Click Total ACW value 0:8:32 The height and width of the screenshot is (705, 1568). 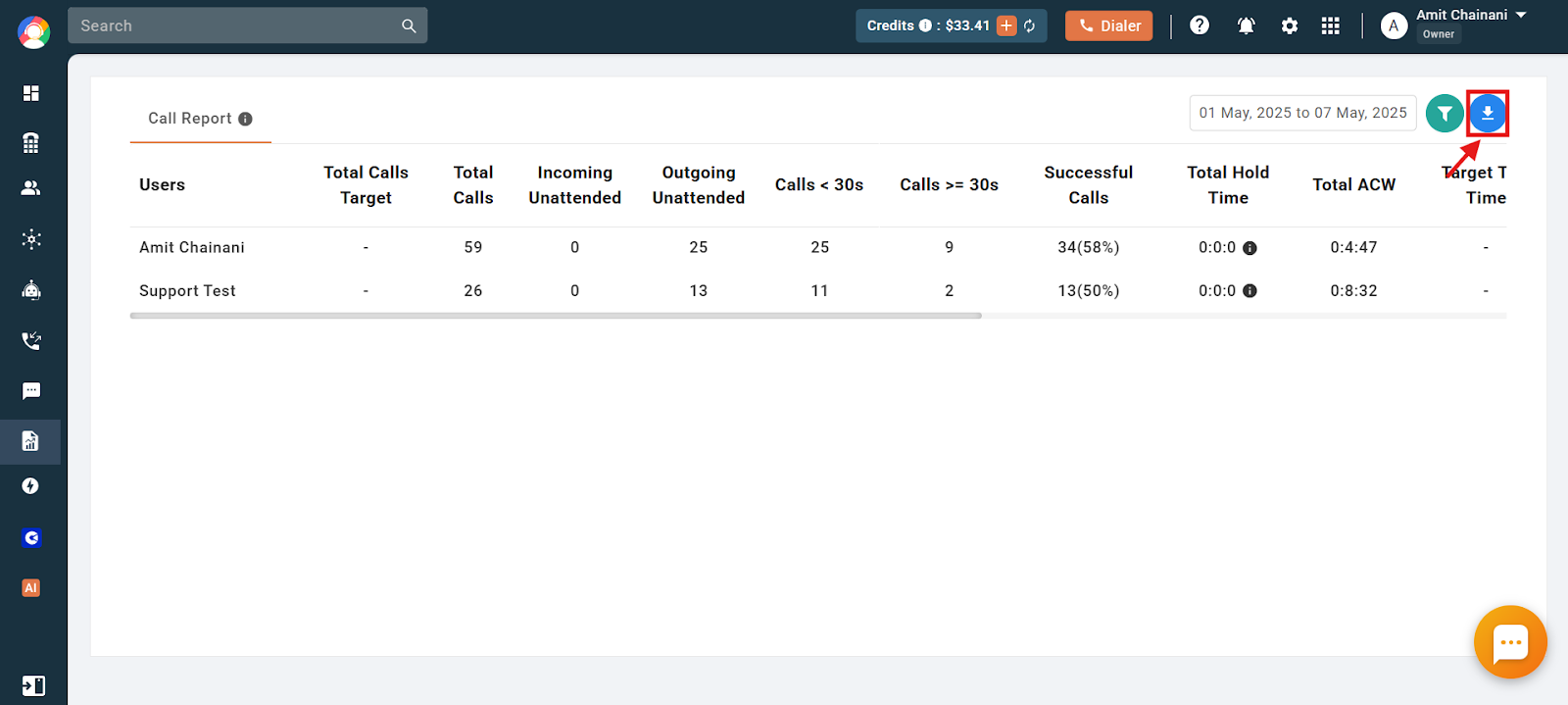[1353, 290]
